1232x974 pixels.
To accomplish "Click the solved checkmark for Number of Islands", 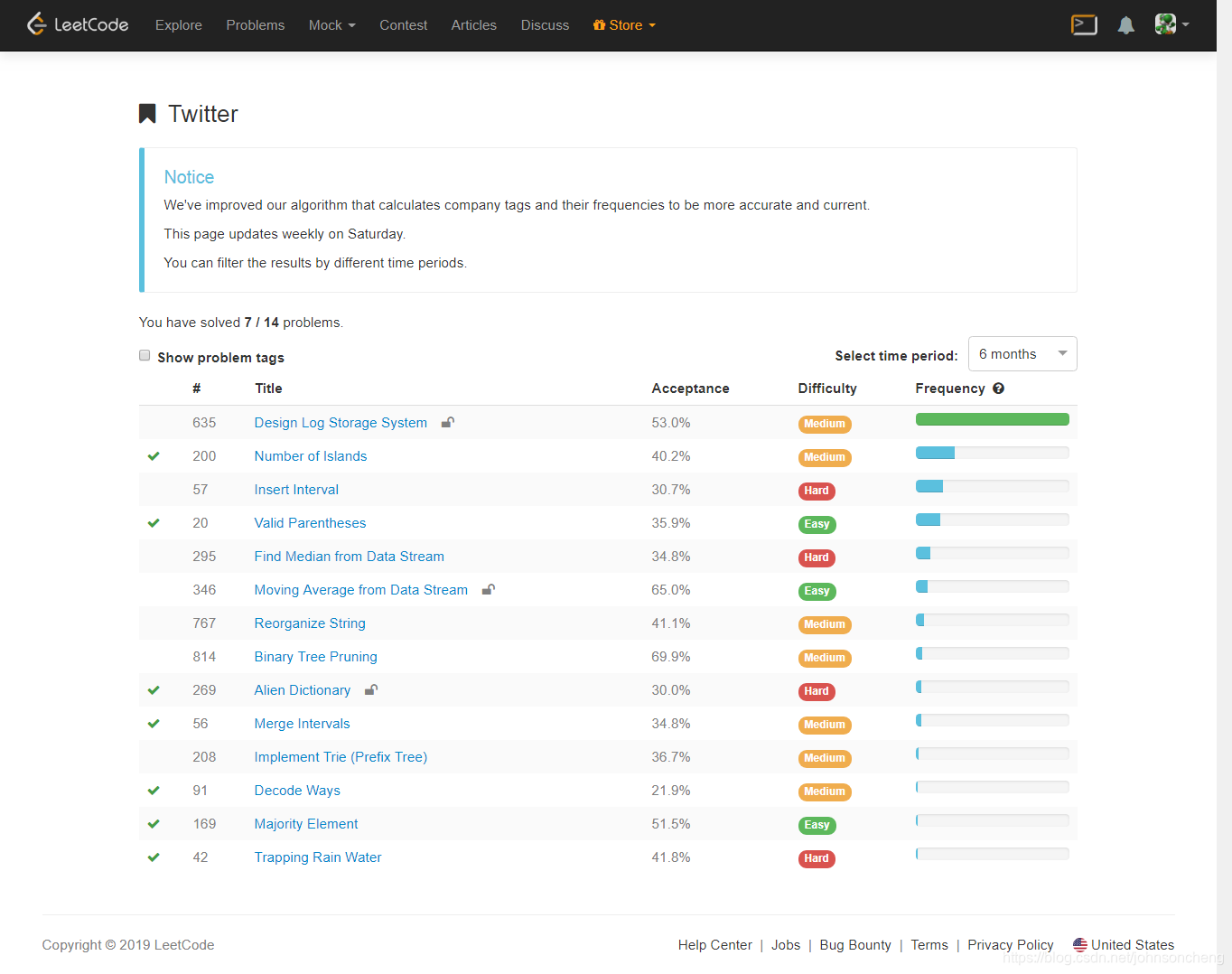I will [154, 456].
